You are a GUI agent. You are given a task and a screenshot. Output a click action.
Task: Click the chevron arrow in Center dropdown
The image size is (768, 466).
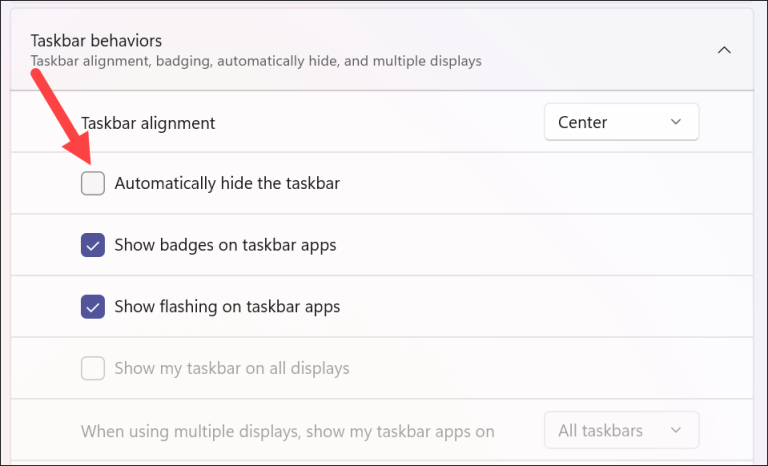(x=676, y=122)
